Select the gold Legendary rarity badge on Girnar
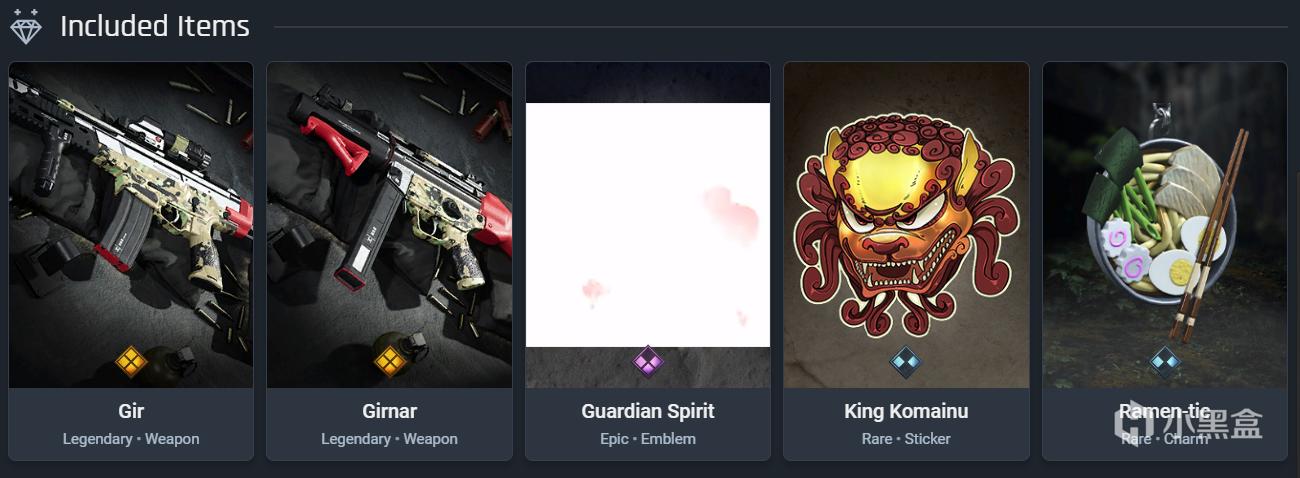This screenshot has width=1300, height=478. click(389, 361)
